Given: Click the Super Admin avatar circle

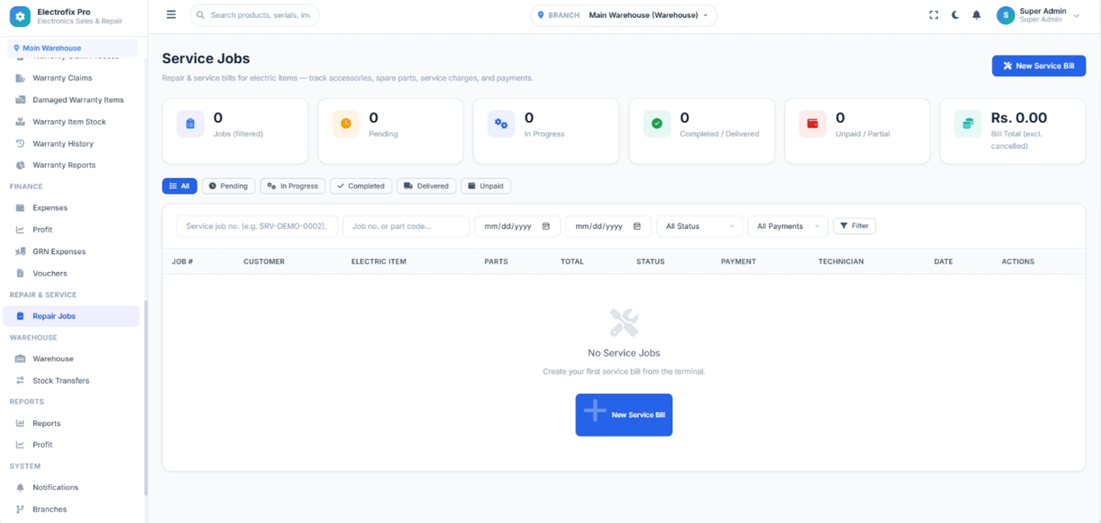Looking at the screenshot, I should pos(1006,15).
